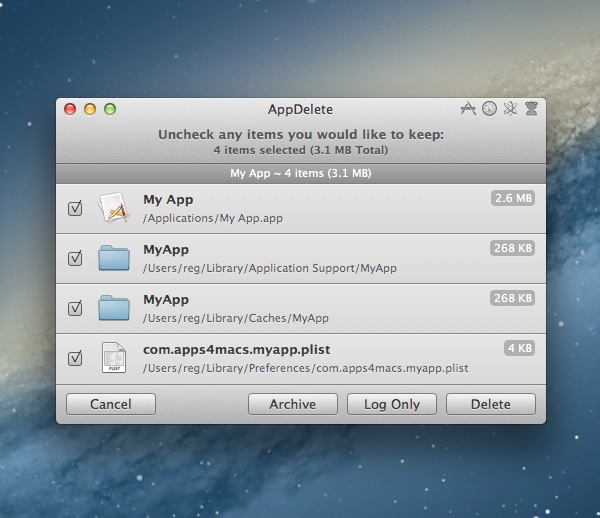This screenshot has width=600, height=518.
Task: Click the plist file document icon
Action: click(x=115, y=358)
